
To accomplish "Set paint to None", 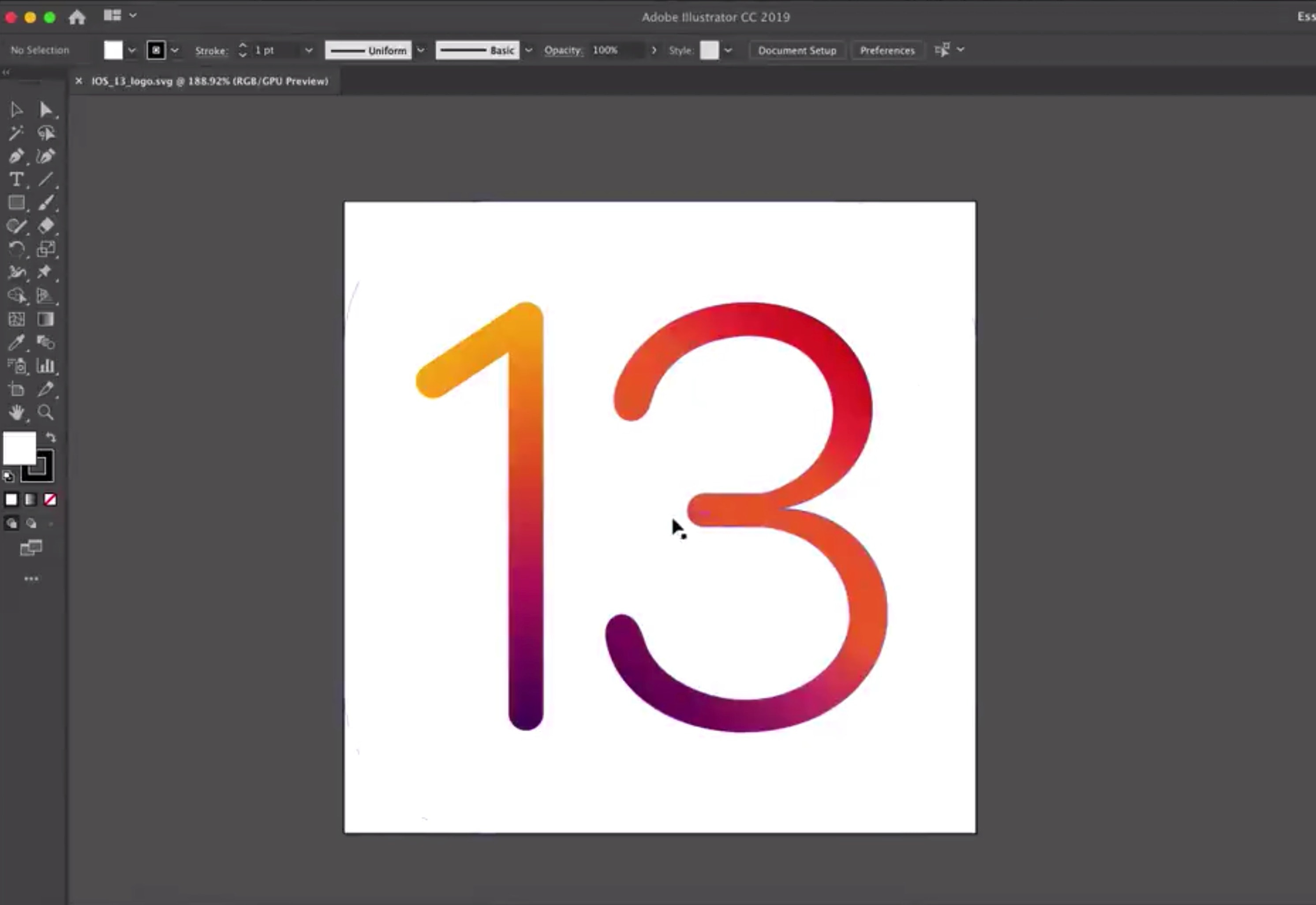I will pyautogui.click(x=50, y=500).
